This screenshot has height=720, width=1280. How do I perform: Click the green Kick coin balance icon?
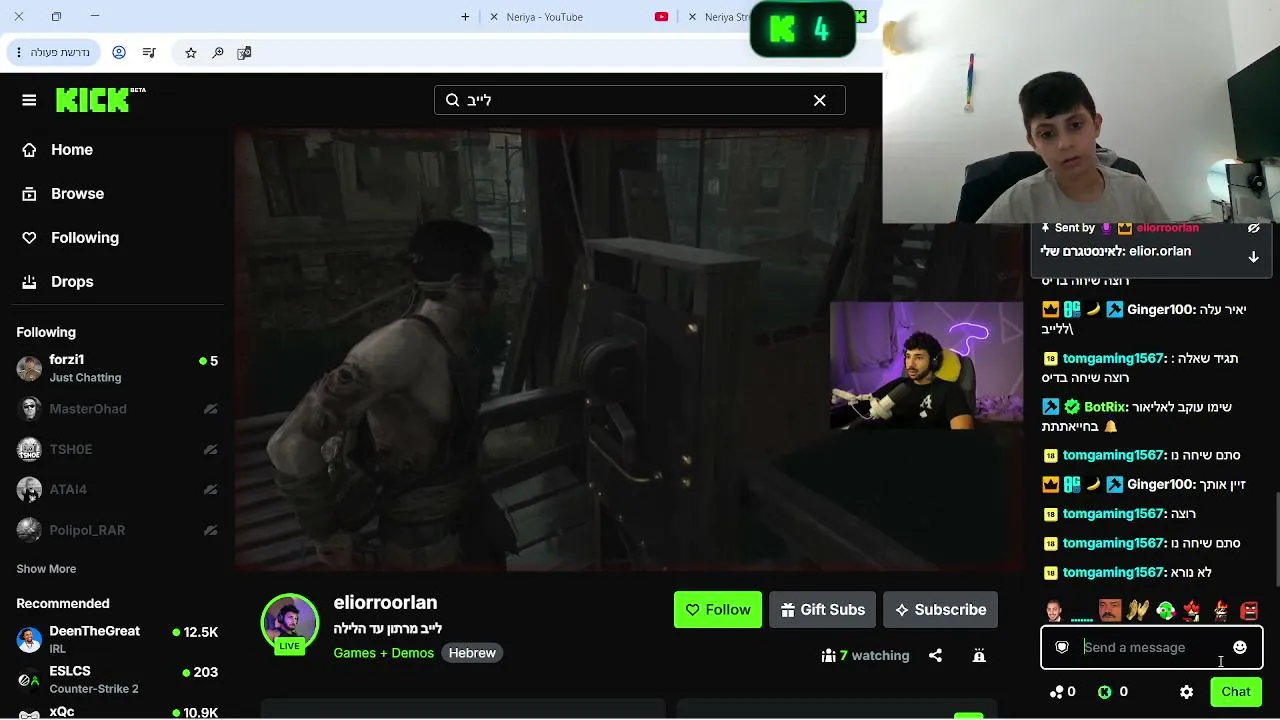coord(1105,692)
